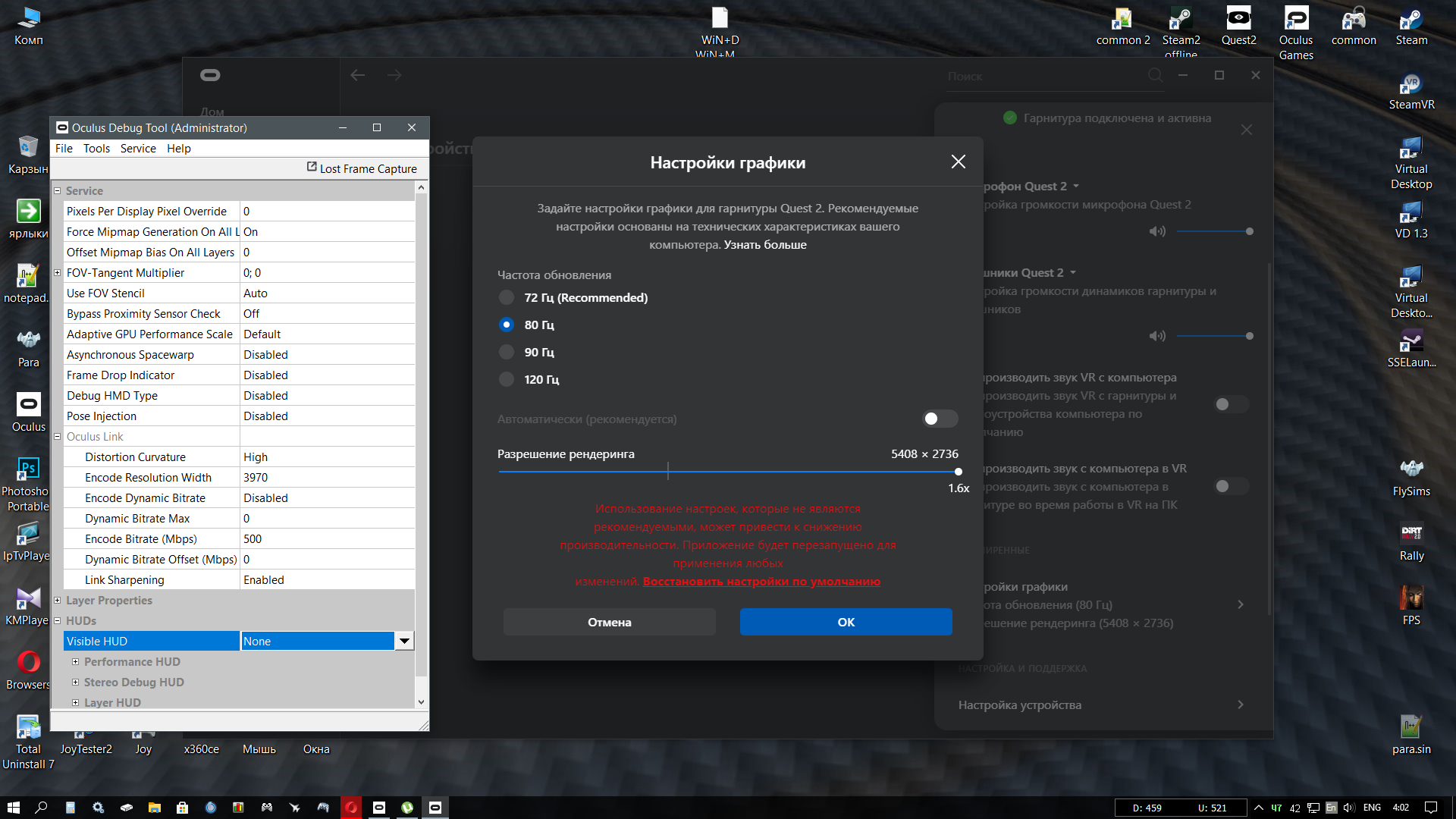Open the Oculus desktop shortcut
Screen dimensions: 1456x819
(28, 412)
